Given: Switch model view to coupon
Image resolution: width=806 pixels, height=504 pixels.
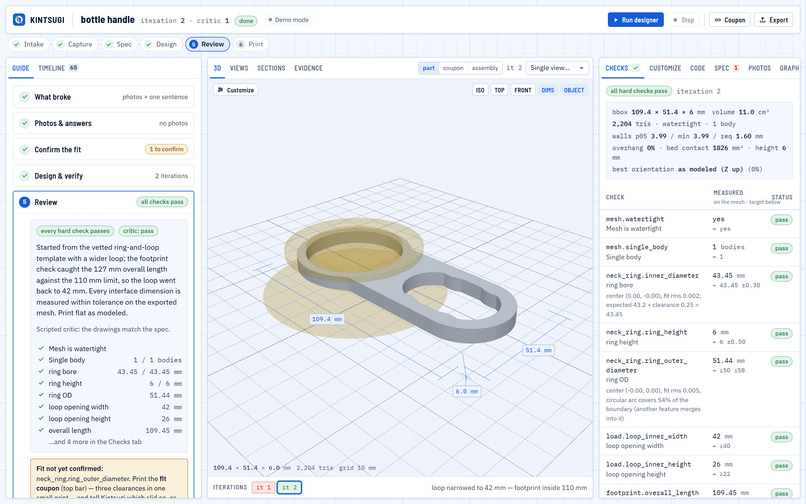Looking at the screenshot, I should (x=453, y=68).
